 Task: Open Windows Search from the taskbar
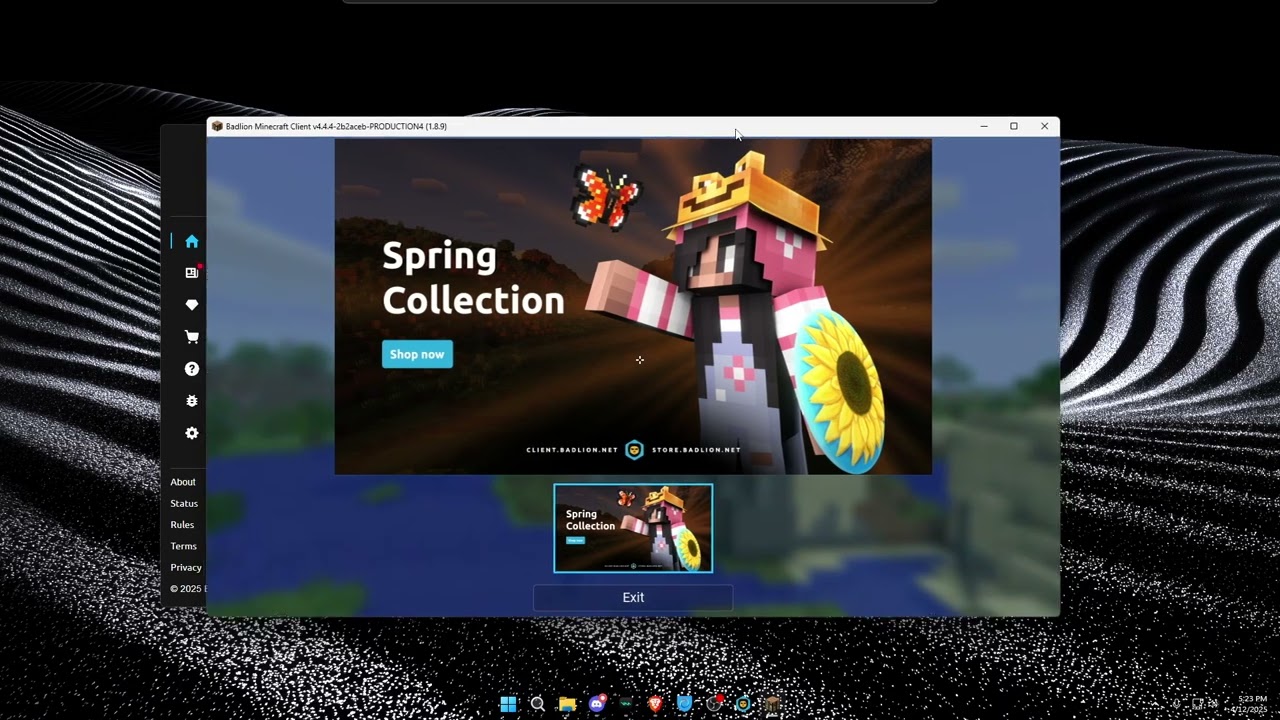pyautogui.click(x=537, y=704)
